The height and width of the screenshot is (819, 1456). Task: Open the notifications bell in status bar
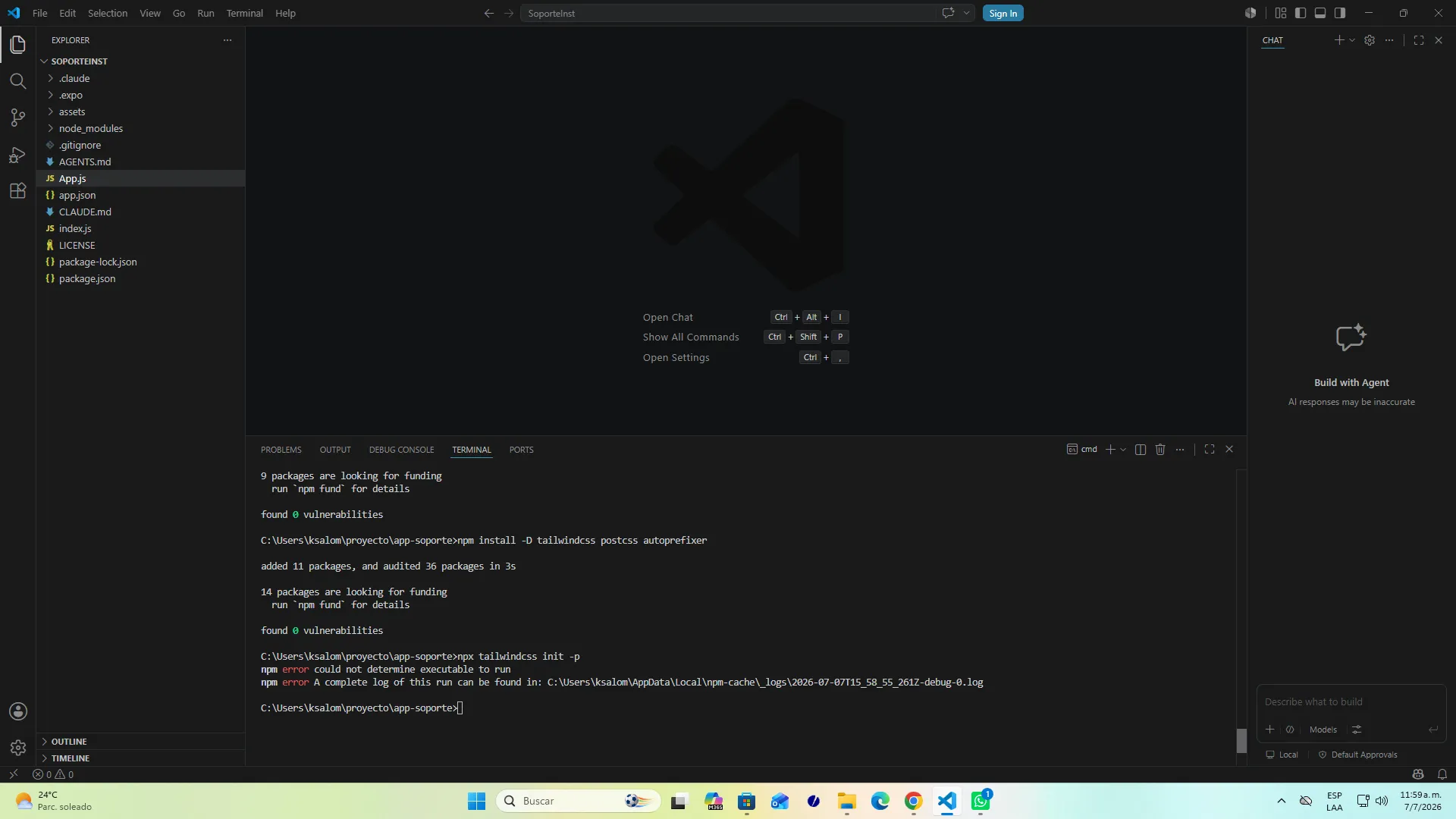[1442, 774]
